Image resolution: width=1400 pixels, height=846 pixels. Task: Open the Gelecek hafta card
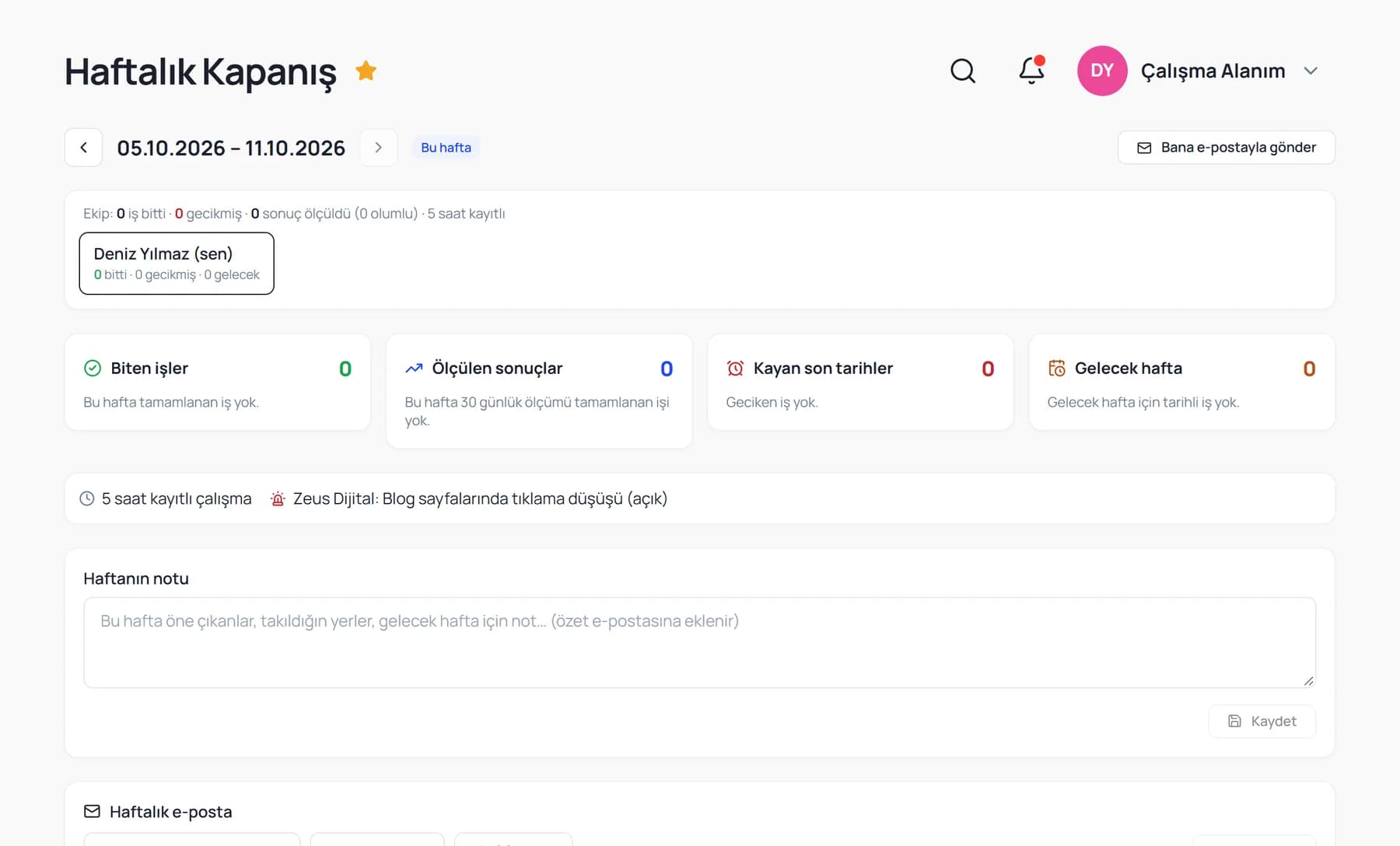click(1181, 382)
